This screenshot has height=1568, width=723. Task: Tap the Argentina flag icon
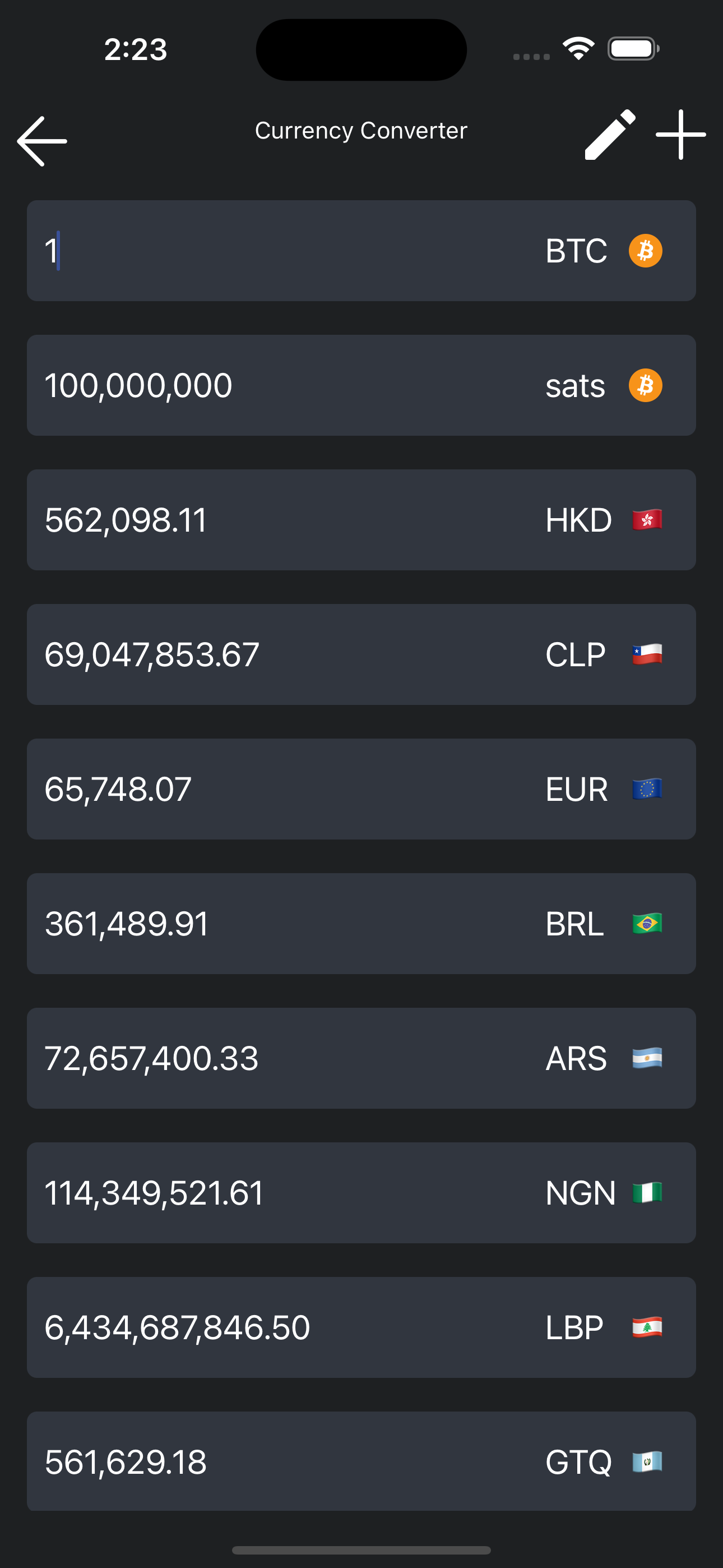coord(646,1058)
